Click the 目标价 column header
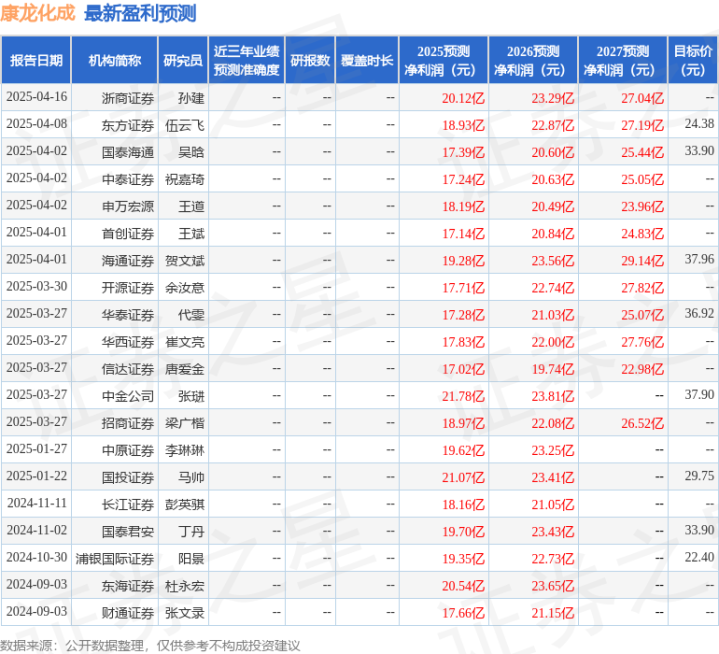 coord(693,60)
